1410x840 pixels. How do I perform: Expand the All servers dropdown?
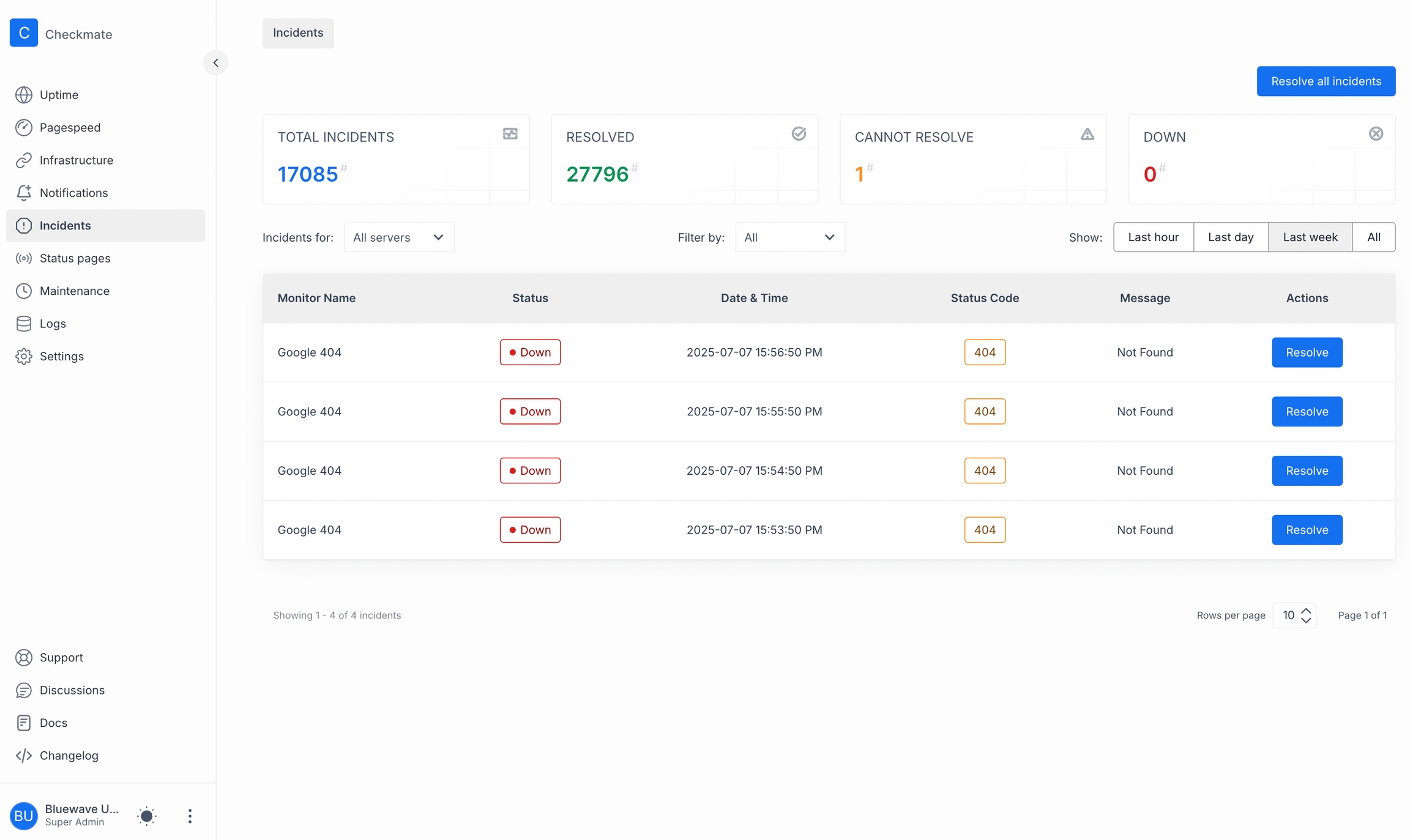pos(398,237)
